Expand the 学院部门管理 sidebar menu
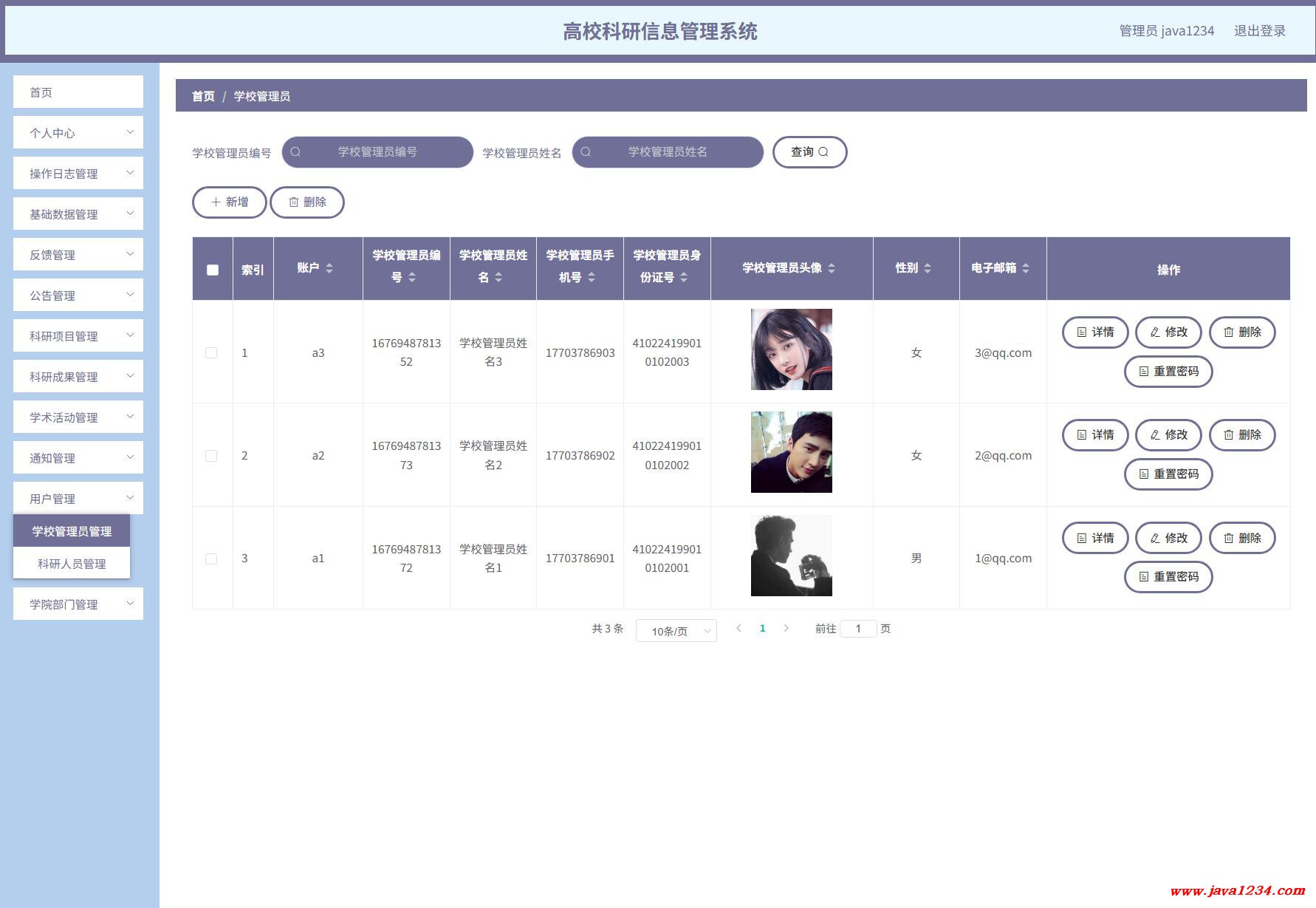The height and width of the screenshot is (908, 1316). pos(78,604)
